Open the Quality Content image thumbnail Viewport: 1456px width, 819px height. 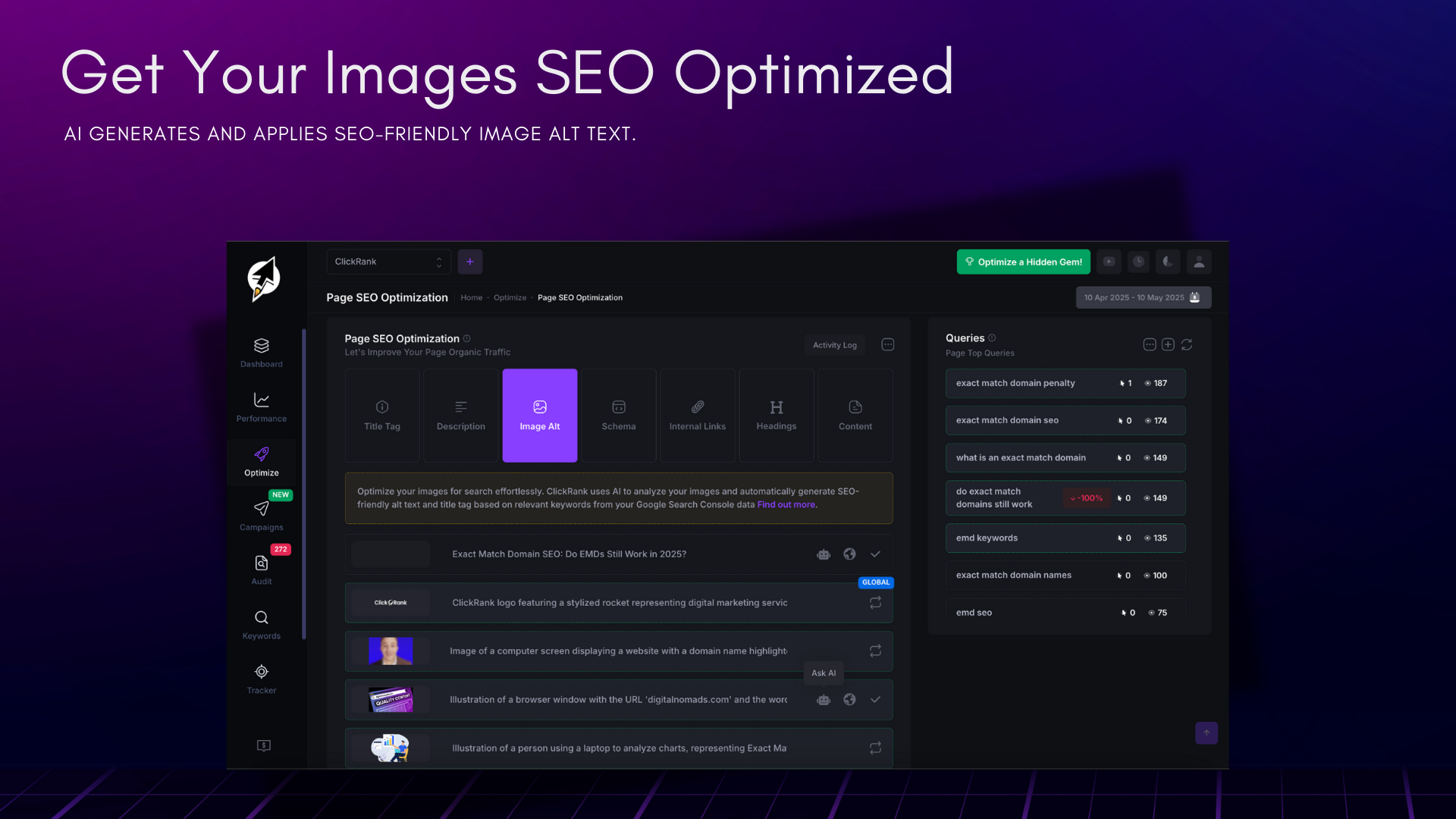391,700
